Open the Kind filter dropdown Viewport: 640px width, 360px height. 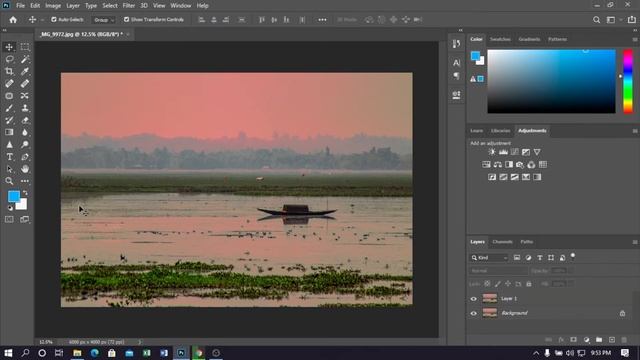489,258
